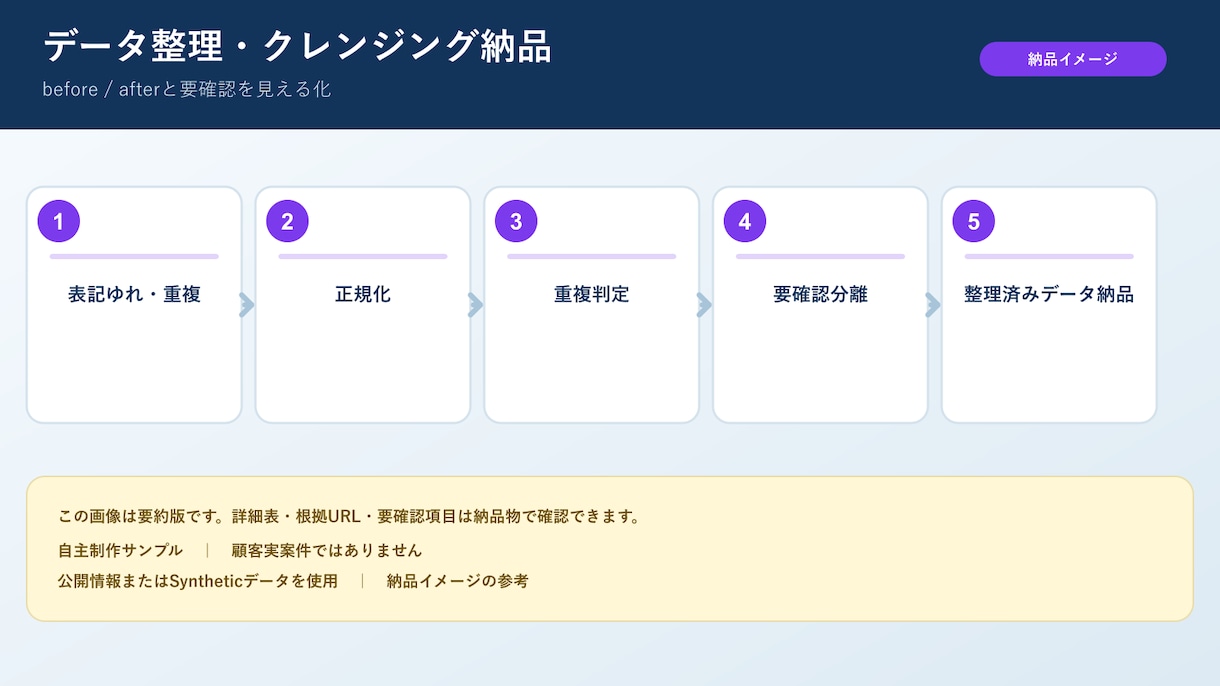Click the 自主制作サンプル text
Image resolution: width=1220 pixels, height=686 pixels.
click(x=121, y=550)
